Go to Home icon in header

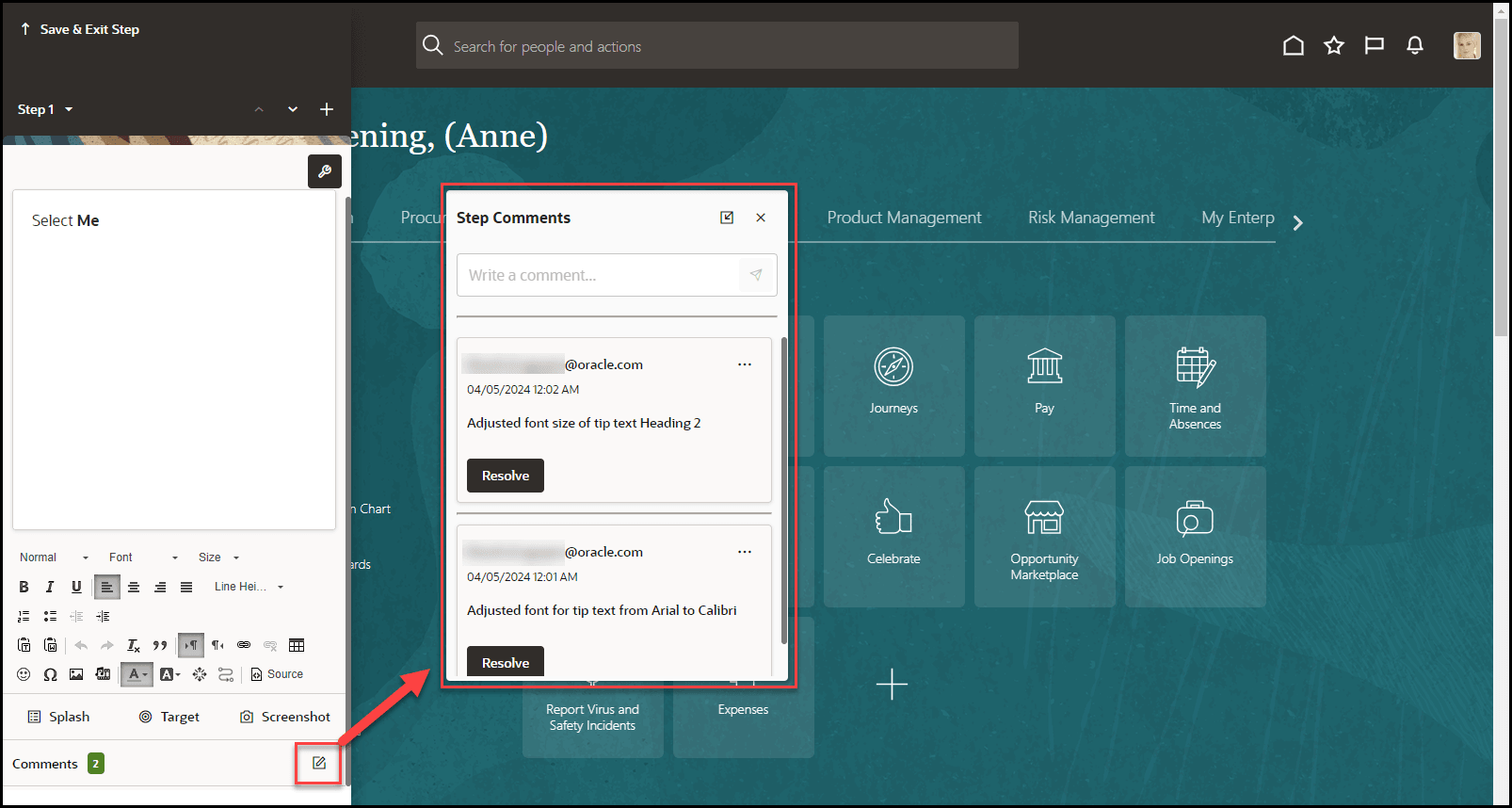point(1294,45)
